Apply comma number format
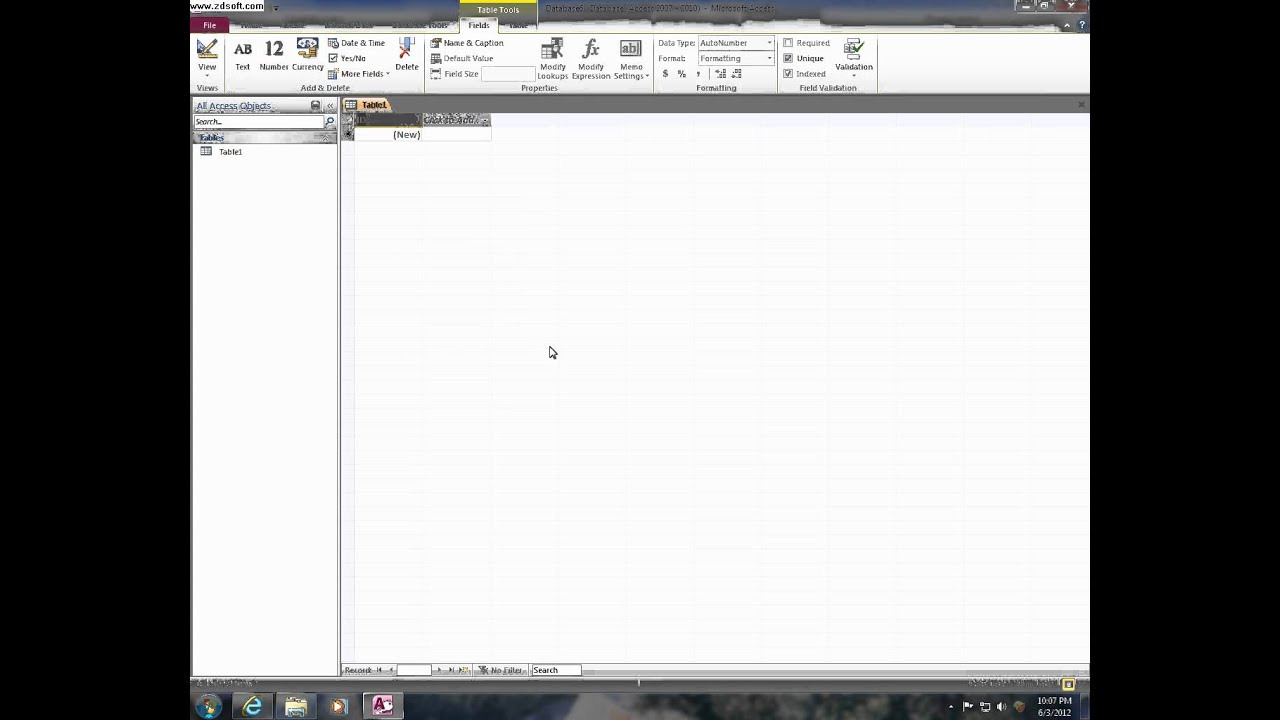This screenshot has height=720, width=1280. pos(698,74)
